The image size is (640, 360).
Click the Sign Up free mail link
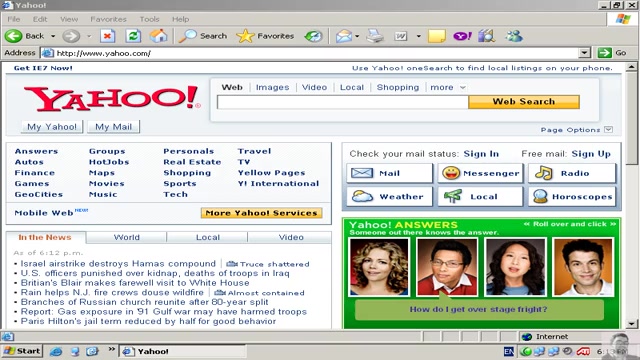click(591, 154)
